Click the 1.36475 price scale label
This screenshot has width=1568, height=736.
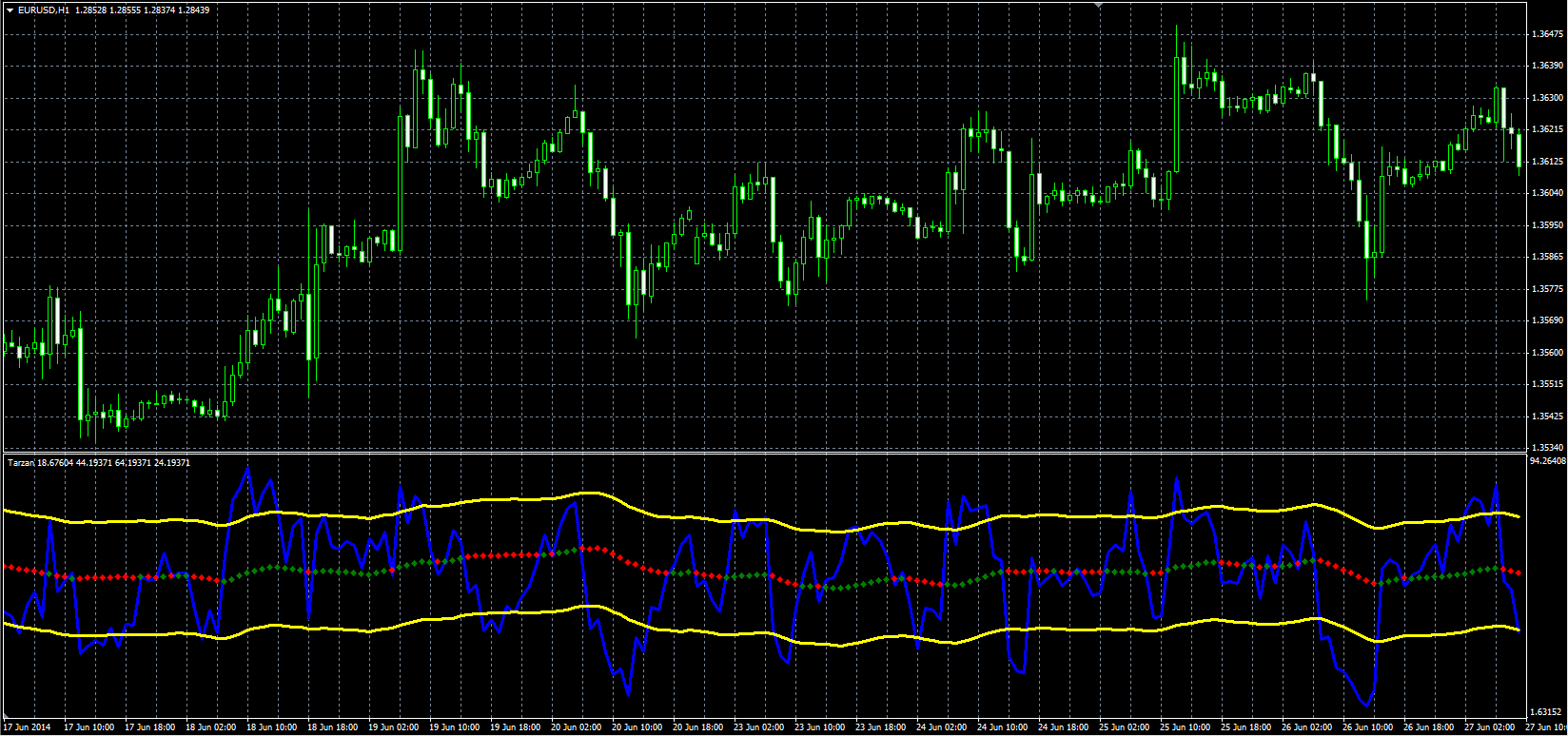[1548, 34]
